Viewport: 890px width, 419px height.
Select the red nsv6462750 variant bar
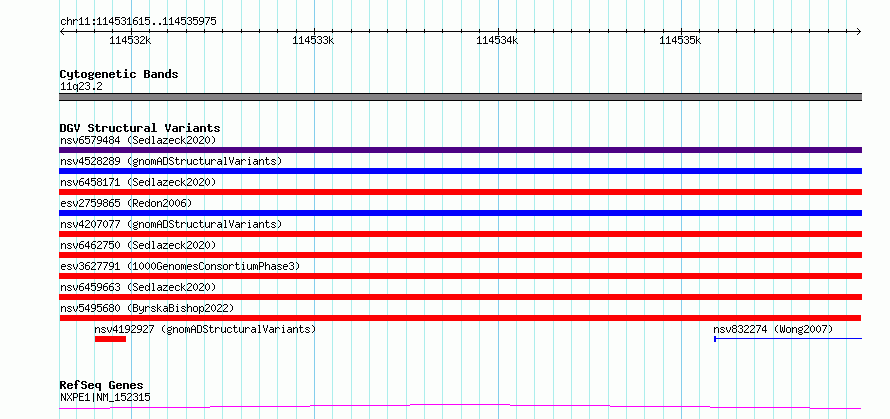460,255
